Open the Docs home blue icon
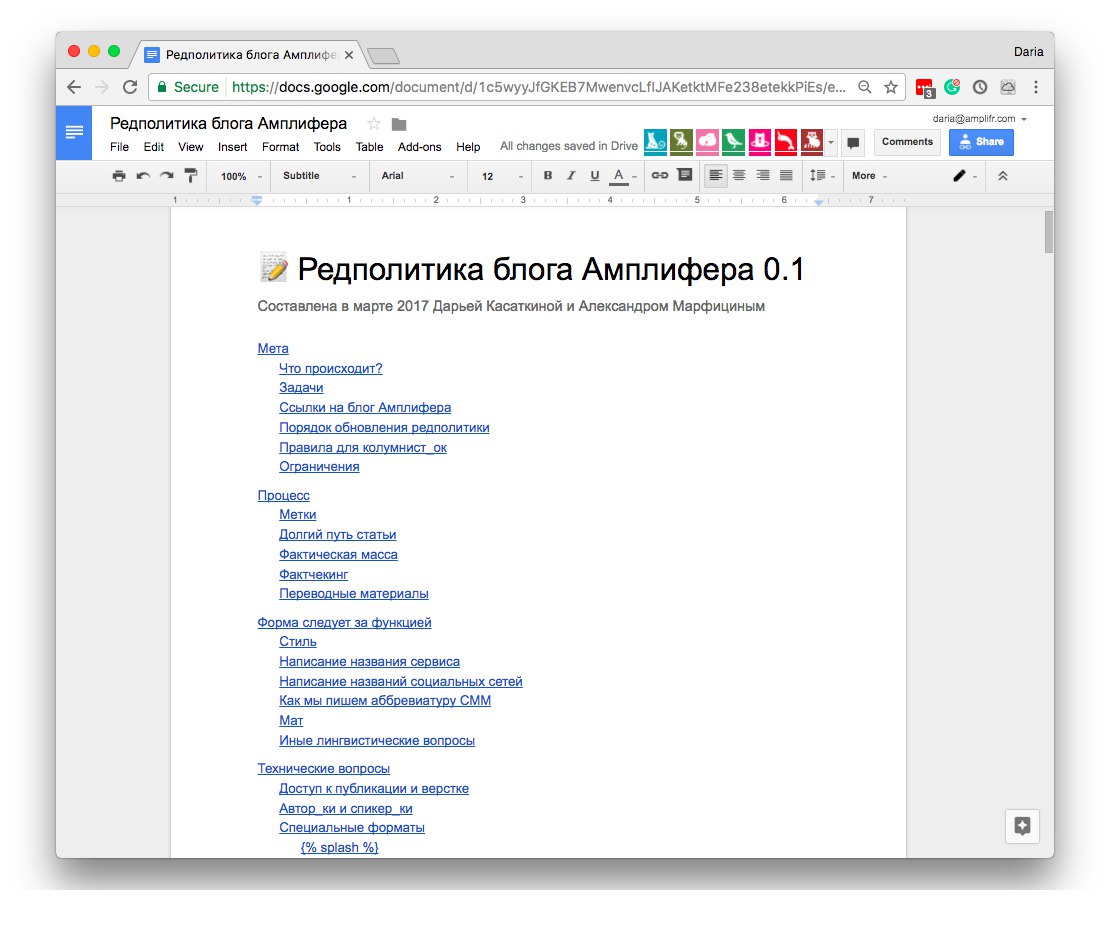Screen dimensions: 1110x938 pos(74,132)
